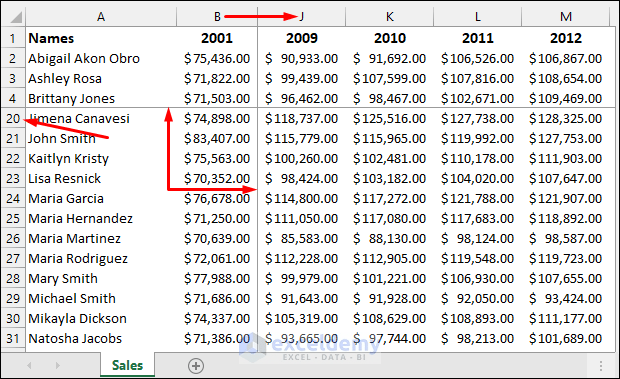Viewport: 620px width, 379px height.
Task: Select column L header
Action: click(x=477, y=17)
